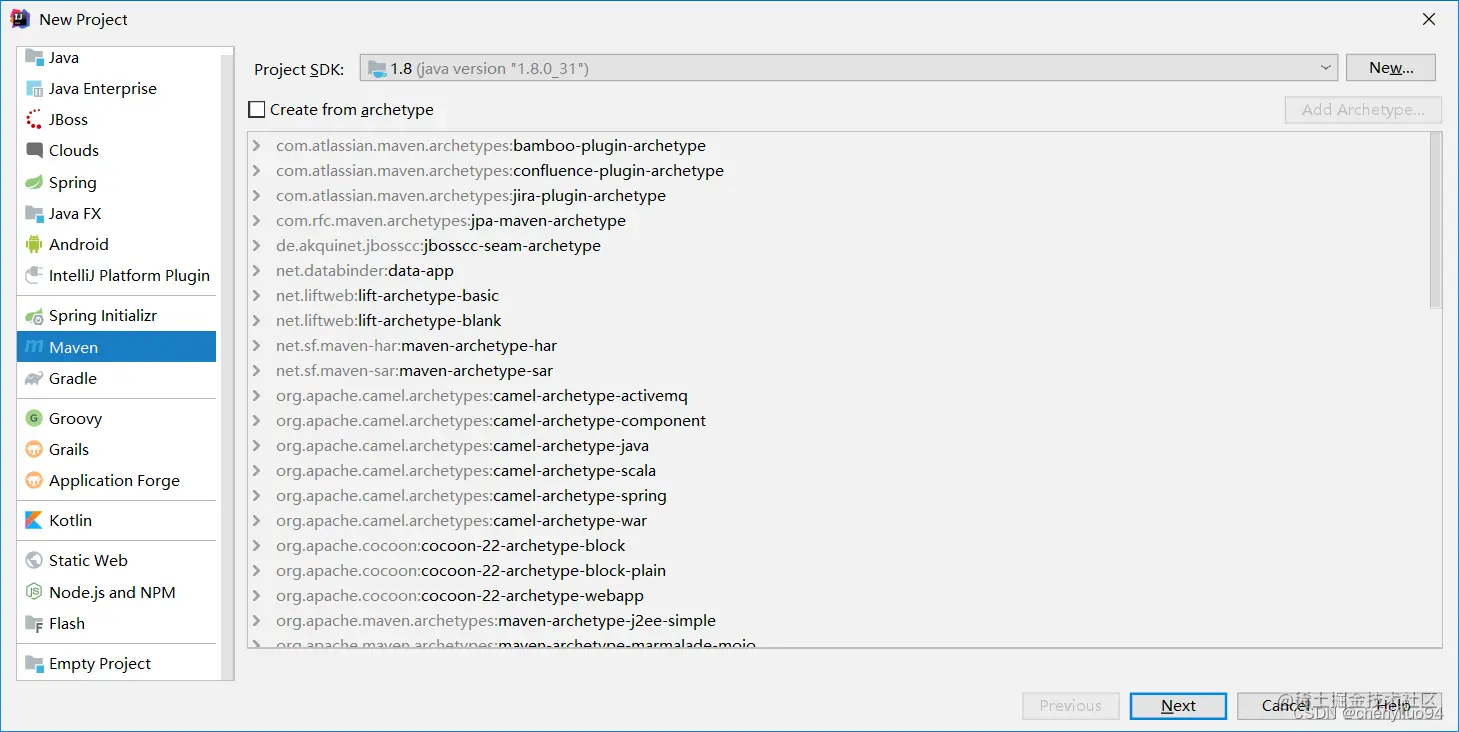Select maven-archetype-sar row
Screen dimensions: 1459x732
pos(838,371)
